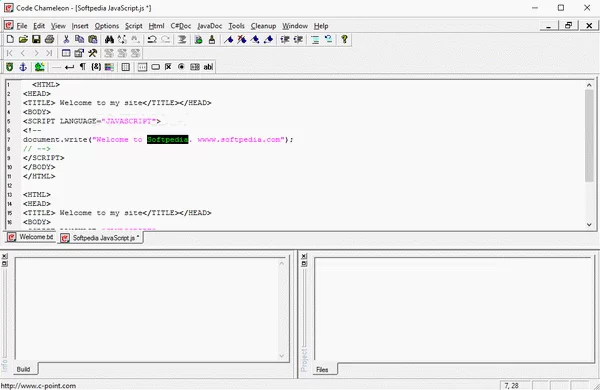The image size is (600, 390).
Task: Click the editor scroll-up arrow
Action: (589, 85)
